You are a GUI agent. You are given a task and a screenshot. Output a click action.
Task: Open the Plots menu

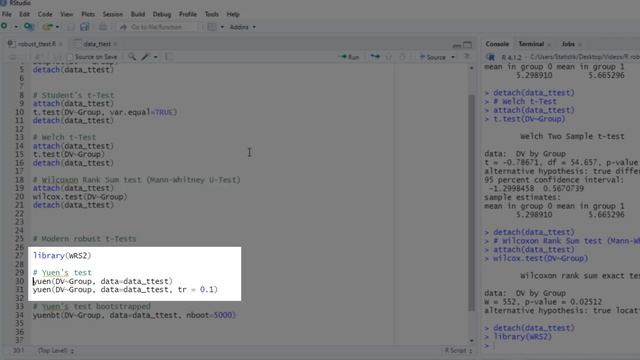click(x=88, y=14)
